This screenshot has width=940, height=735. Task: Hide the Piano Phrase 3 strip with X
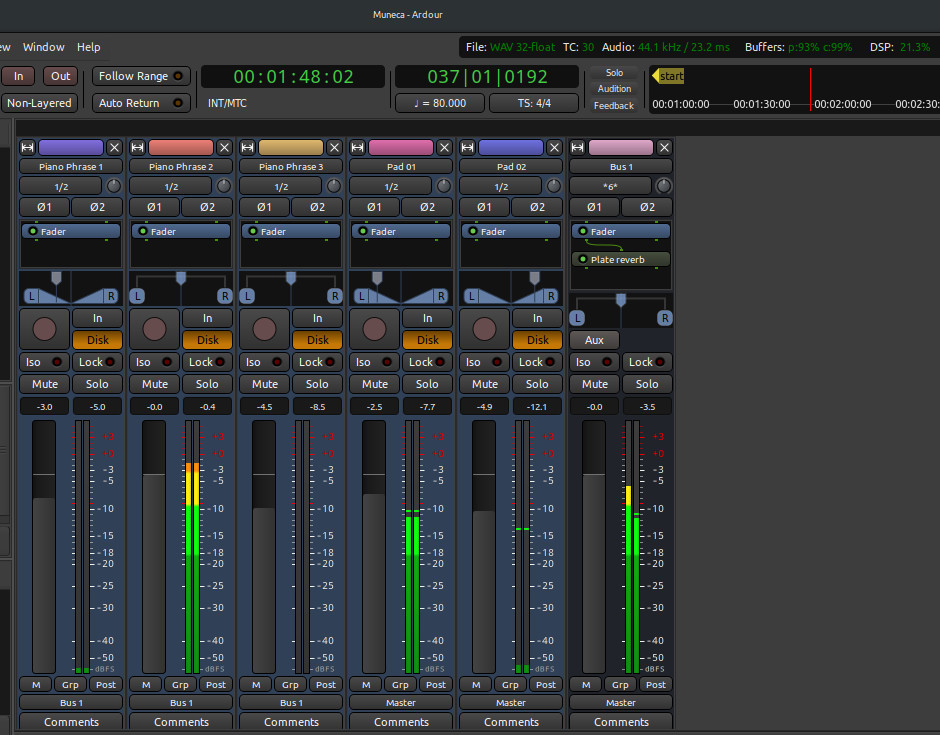(x=334, y=147)
